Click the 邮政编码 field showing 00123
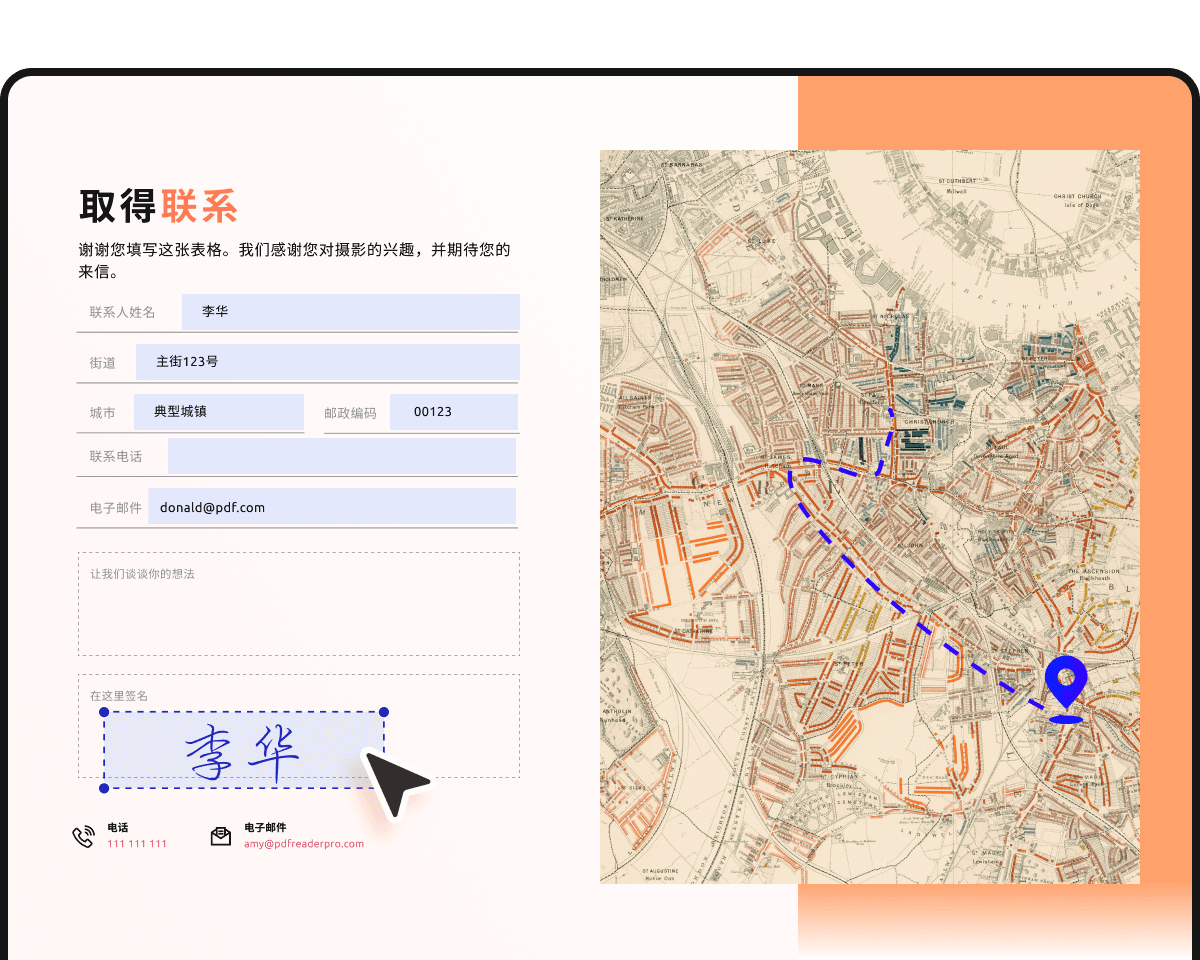Screen dimensions: 1200x960 pyautogui.click(x=454, y=412)
